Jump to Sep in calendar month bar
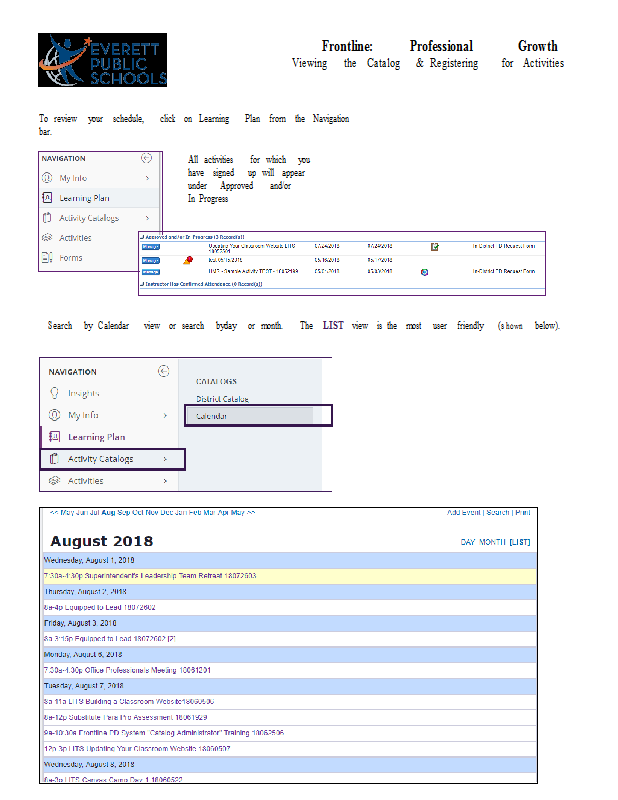The height and width of the screenshot is (800, 618). click(123, 512)
